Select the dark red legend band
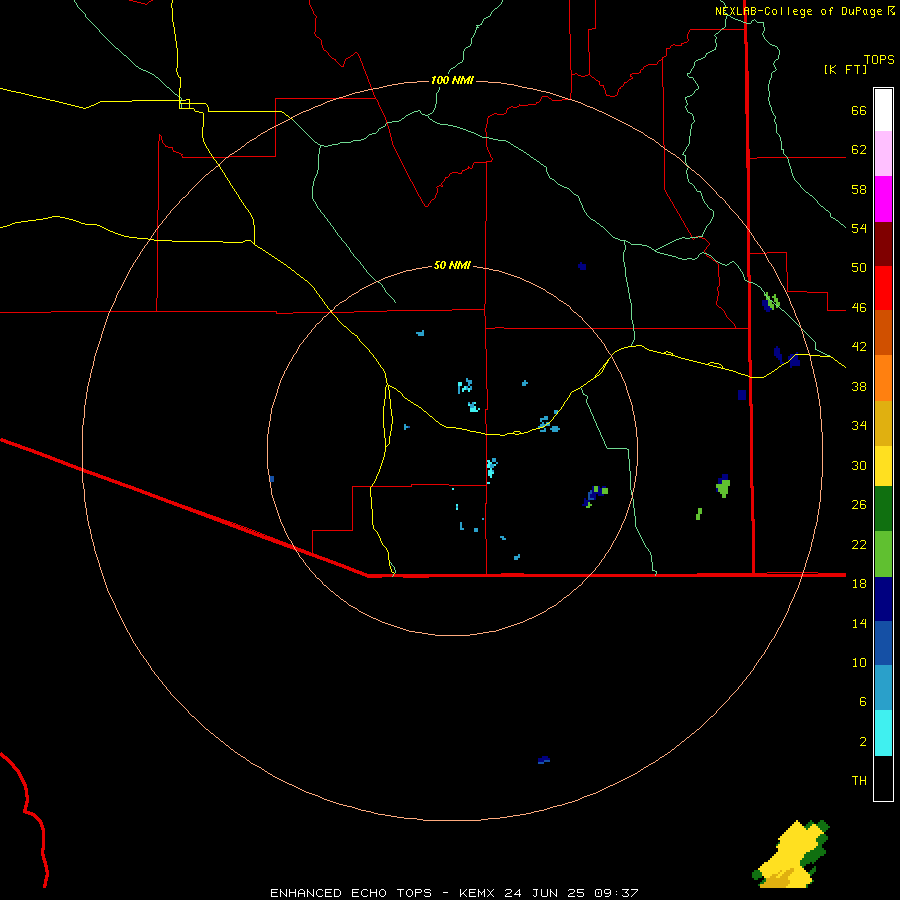900x900 pixels. tap(883, 244)
